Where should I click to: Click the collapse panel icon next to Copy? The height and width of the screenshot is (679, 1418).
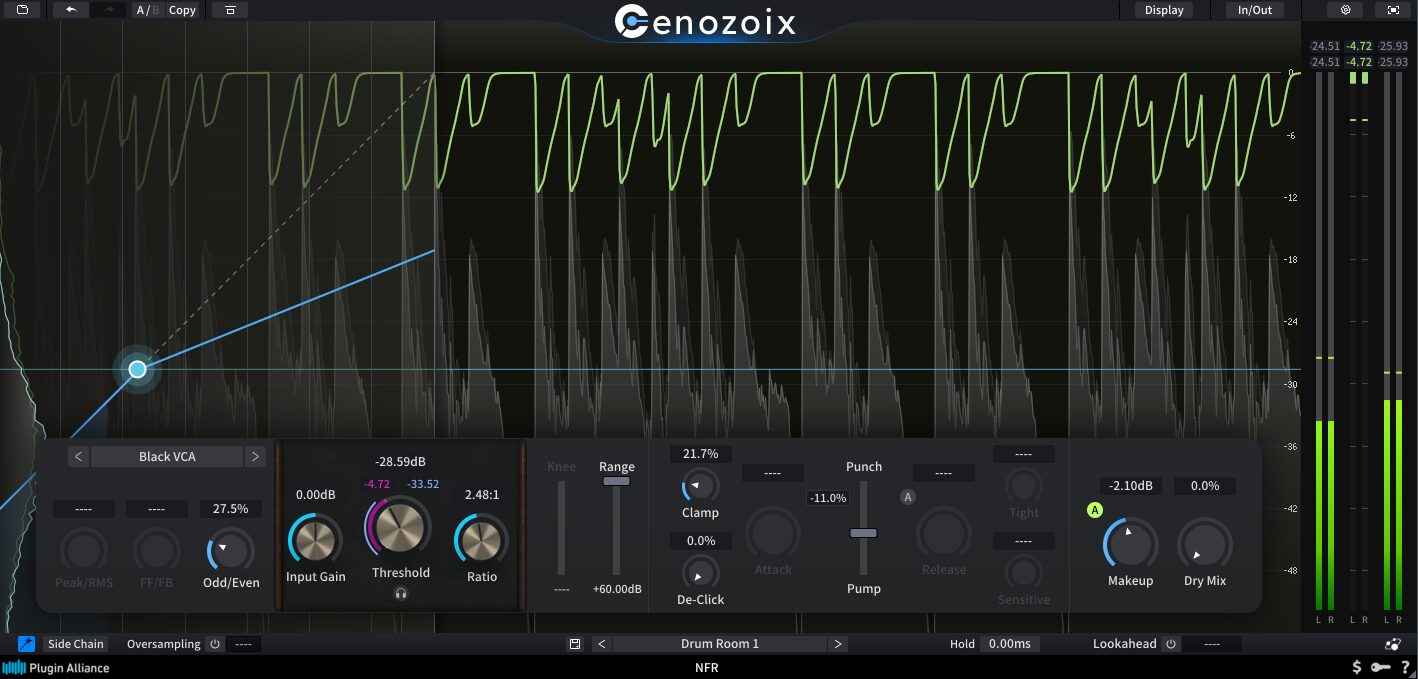[230, 10]
